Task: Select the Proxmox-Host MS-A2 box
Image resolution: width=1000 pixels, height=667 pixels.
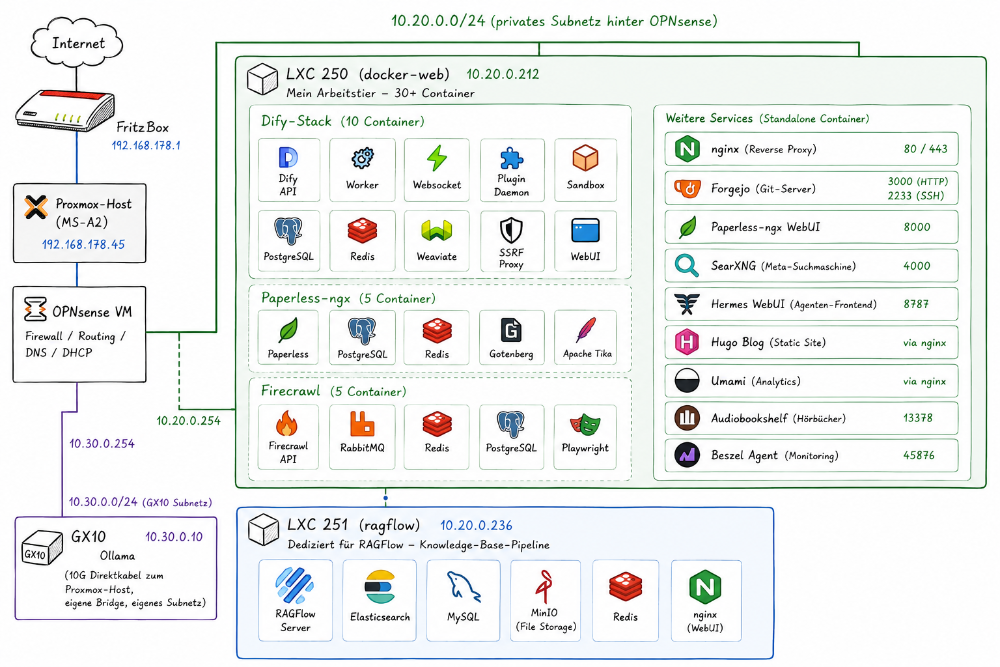Action: point(80,223)
